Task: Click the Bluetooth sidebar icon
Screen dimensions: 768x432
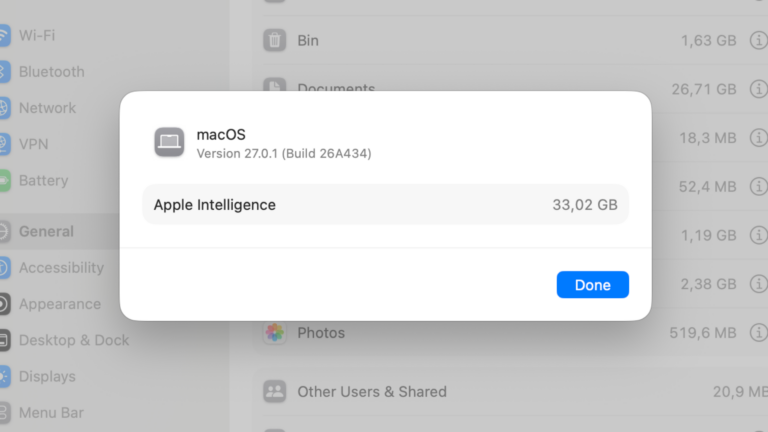Action: 4,72
